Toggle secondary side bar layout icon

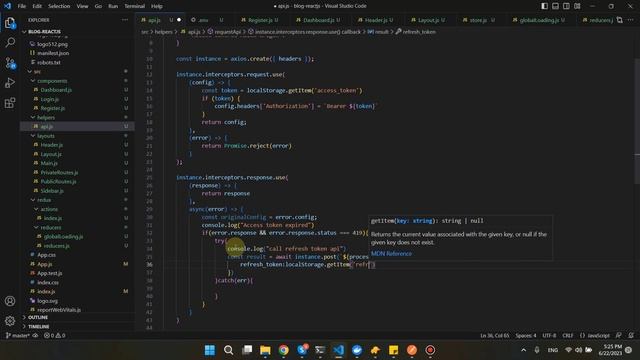coord(566,6)
